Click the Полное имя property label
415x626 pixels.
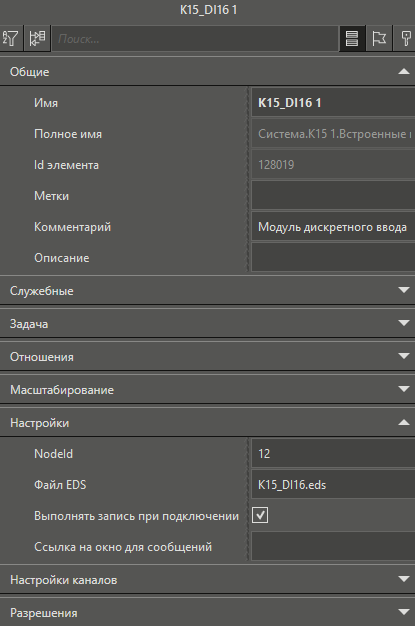click(68, 134)
